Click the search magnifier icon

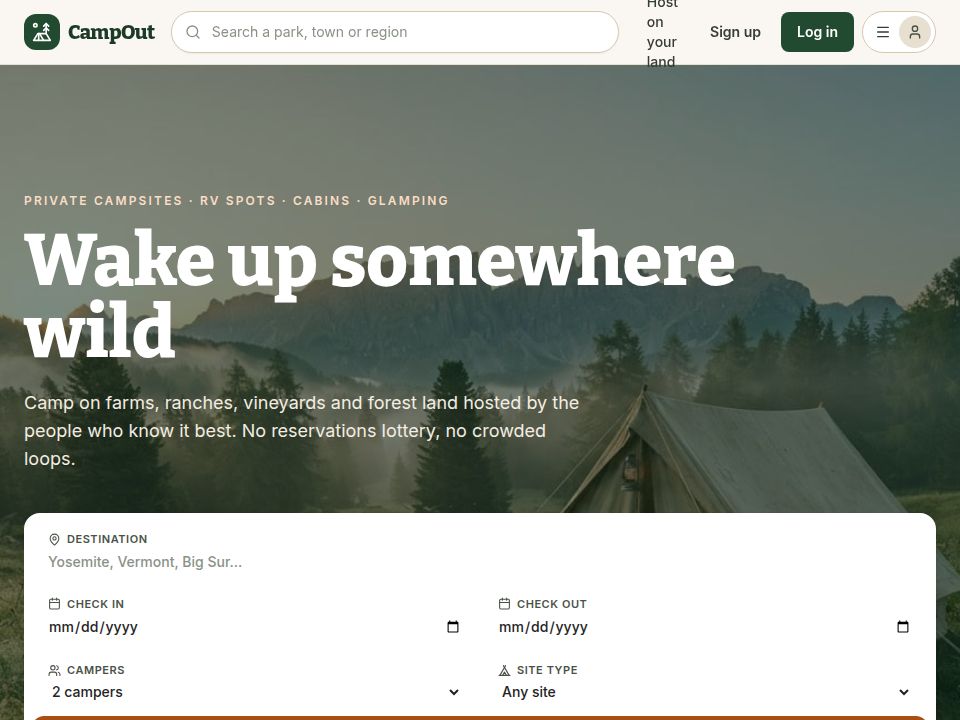193,32
